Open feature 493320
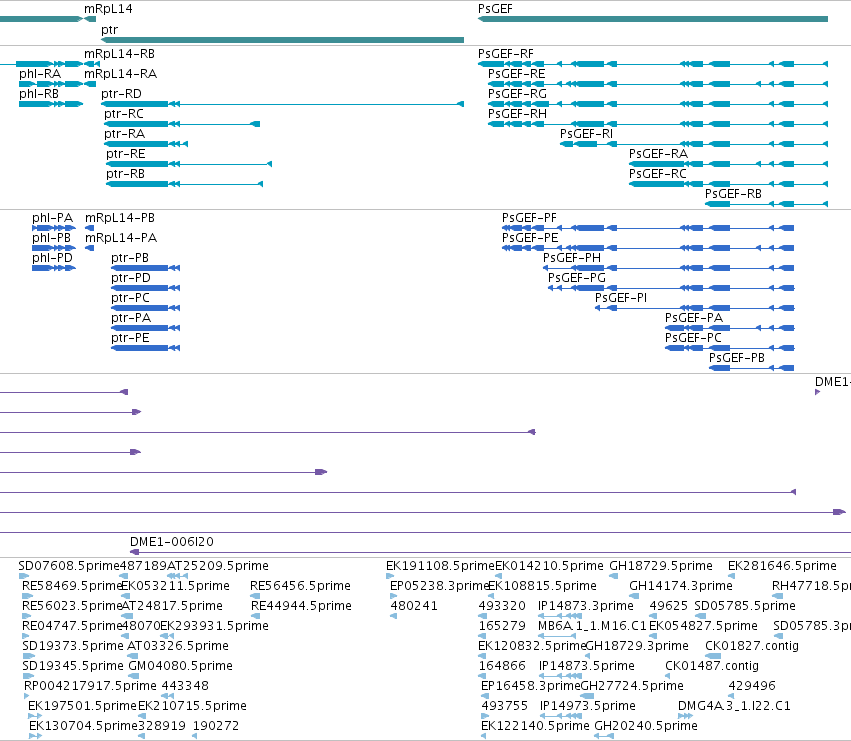Screen dimensions: 851x741 [503, 606]
